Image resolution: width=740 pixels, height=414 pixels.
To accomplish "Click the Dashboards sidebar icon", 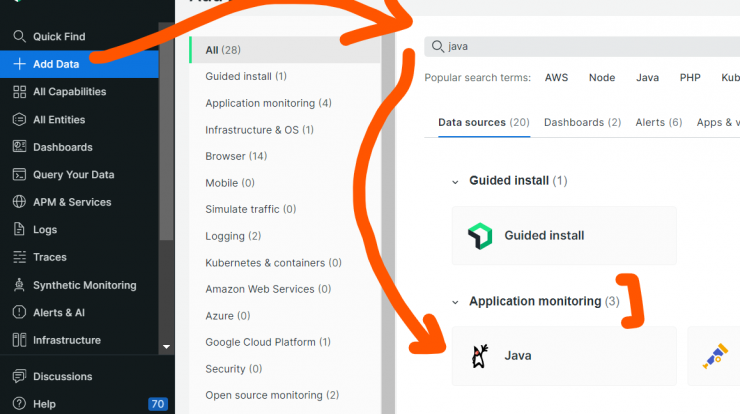I will 19,147.
